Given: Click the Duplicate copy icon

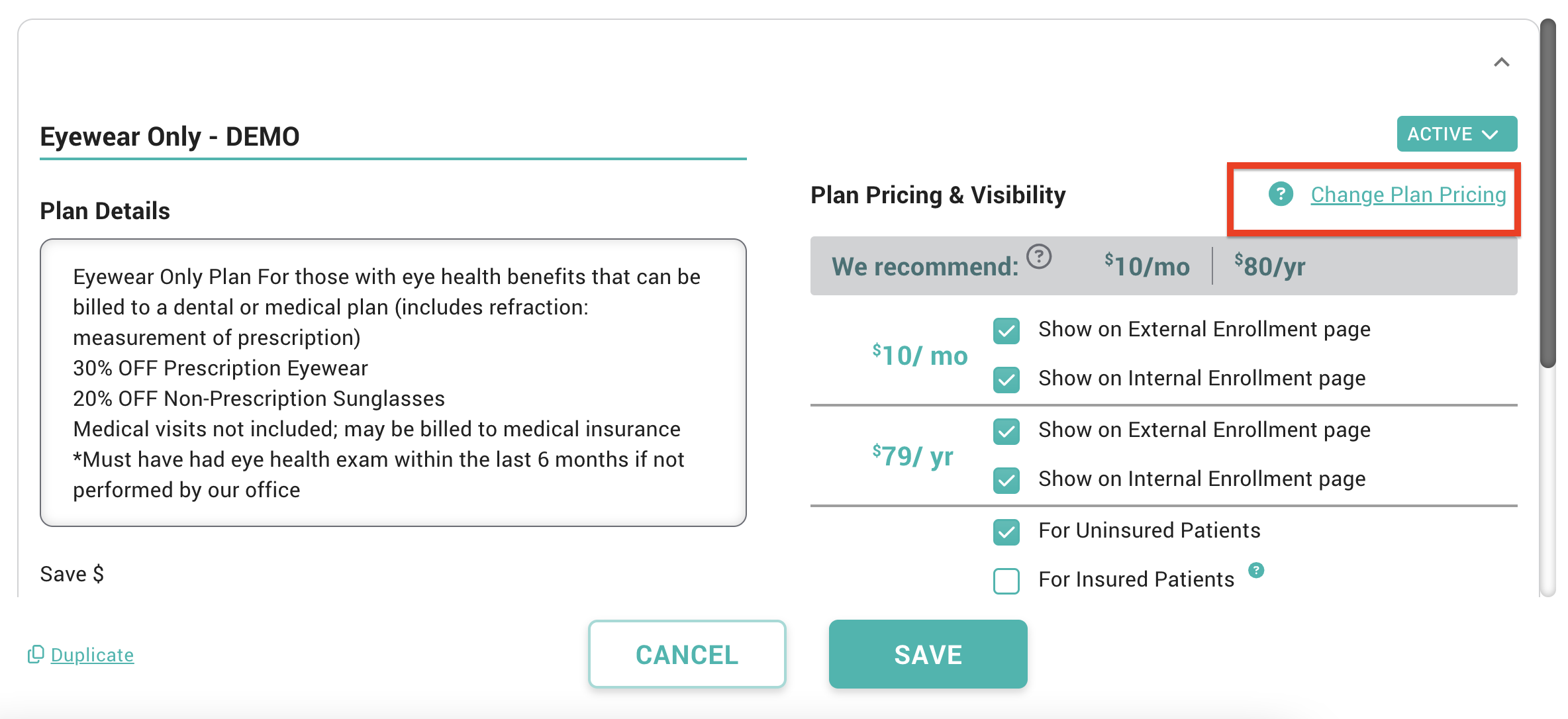Looking at the screenshot, I should point(35,655).
